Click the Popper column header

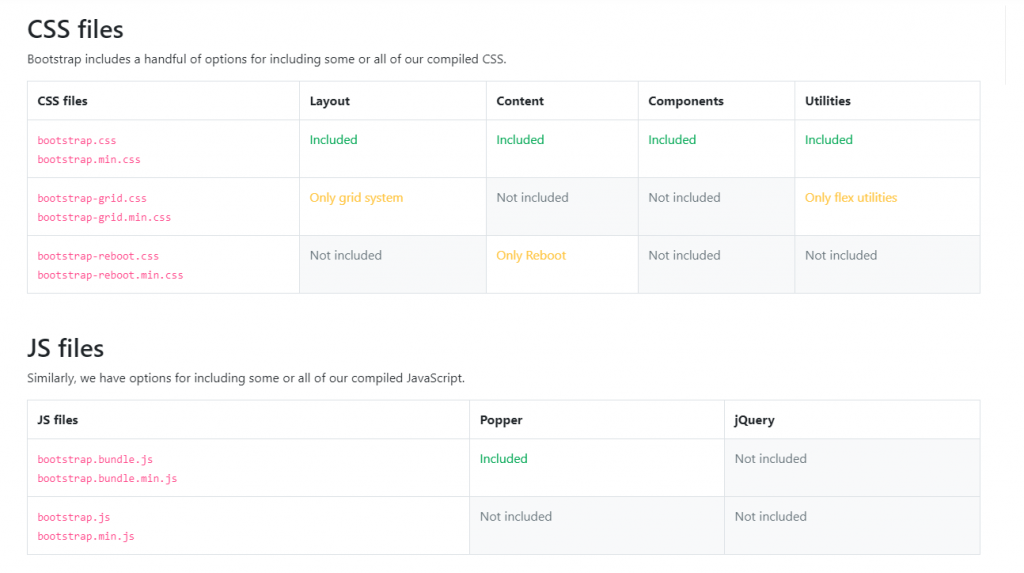pyautogui.click(x=501, y=420)
